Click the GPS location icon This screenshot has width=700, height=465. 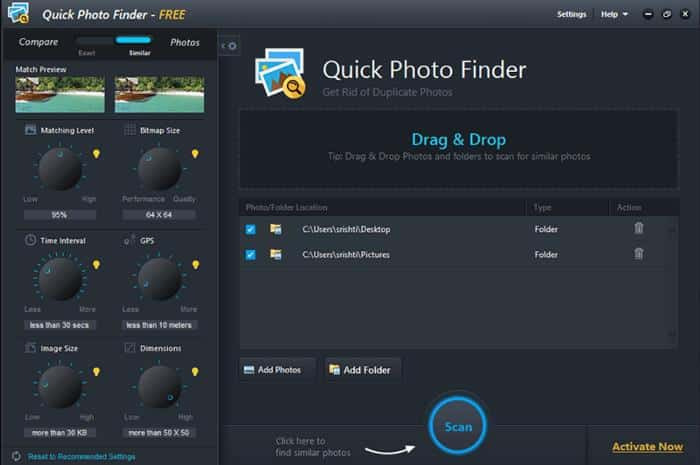(x=129, y=240)
